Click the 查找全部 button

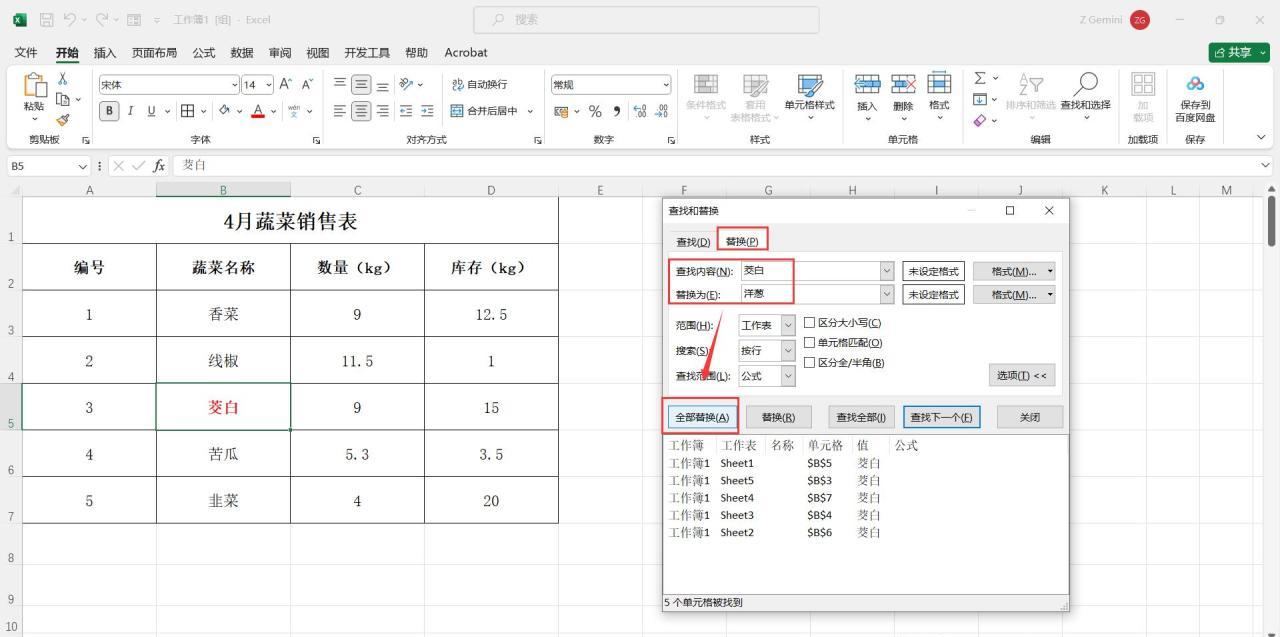(861, 417)
